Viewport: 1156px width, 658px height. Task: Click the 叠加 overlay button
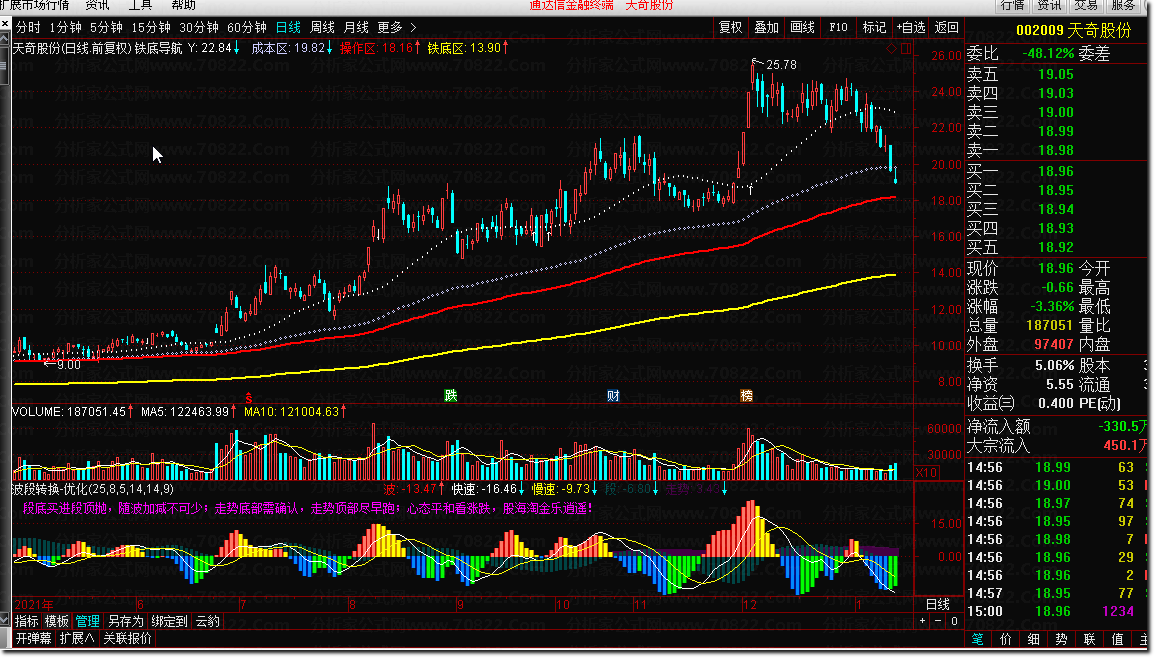pos(767,27)
